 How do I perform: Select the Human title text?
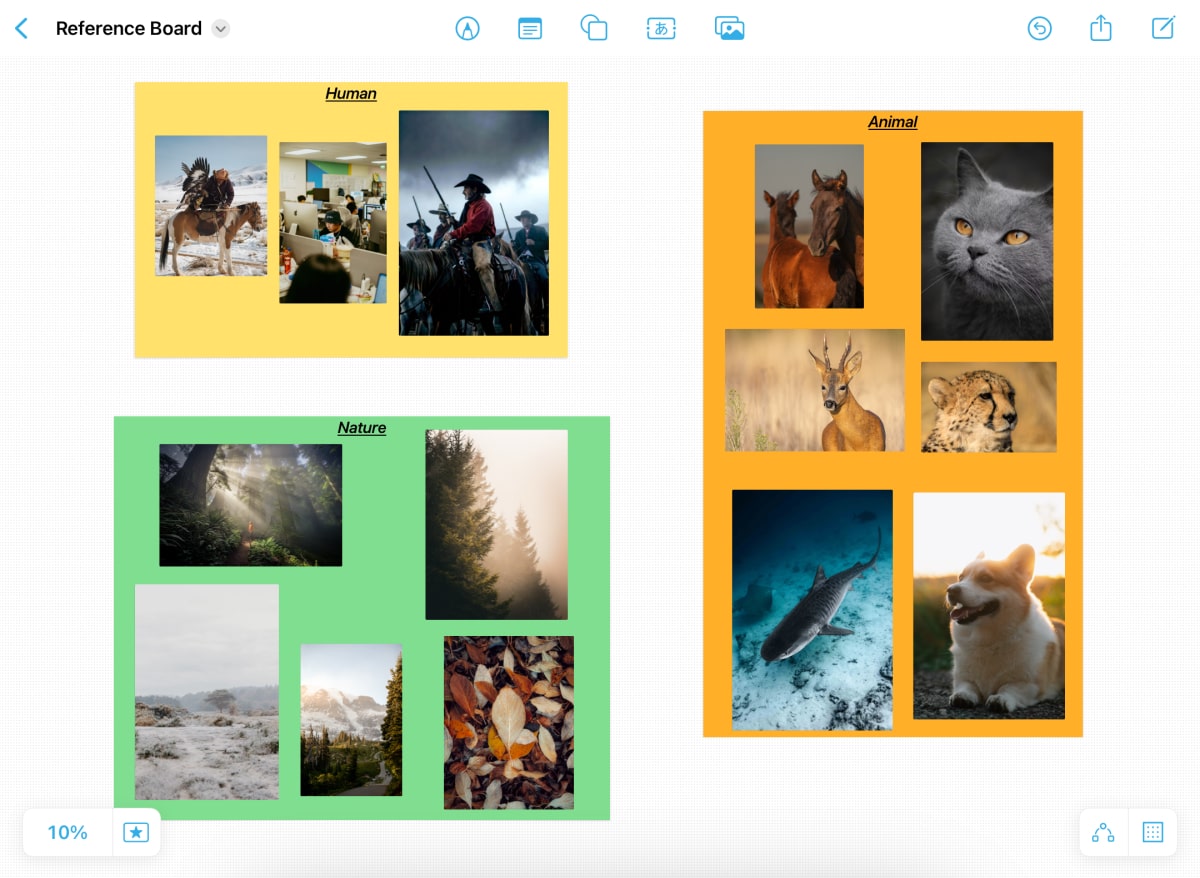[x=351, y=94]
